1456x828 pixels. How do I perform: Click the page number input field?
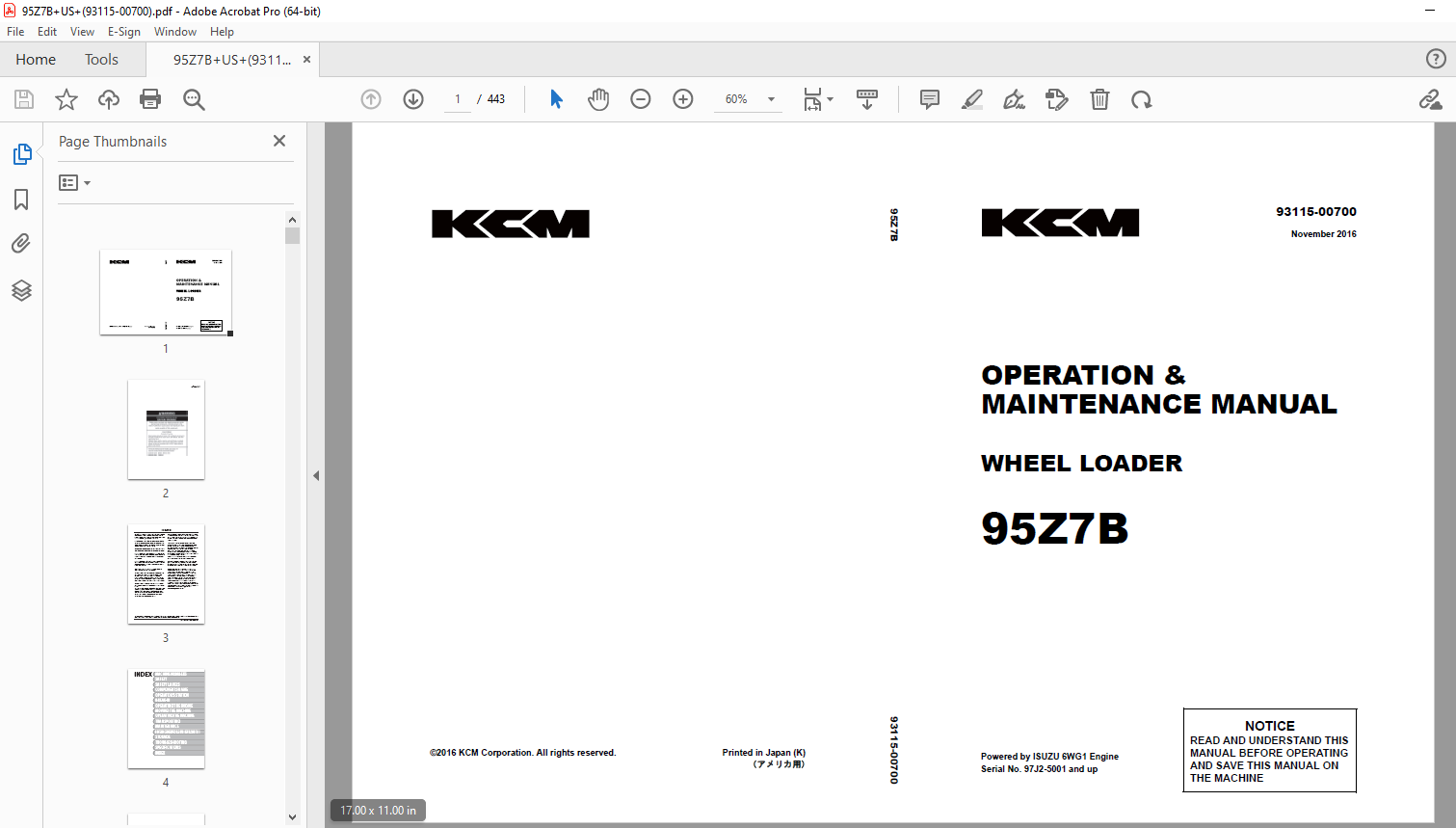pyautogui.click(x=458, y=99)
